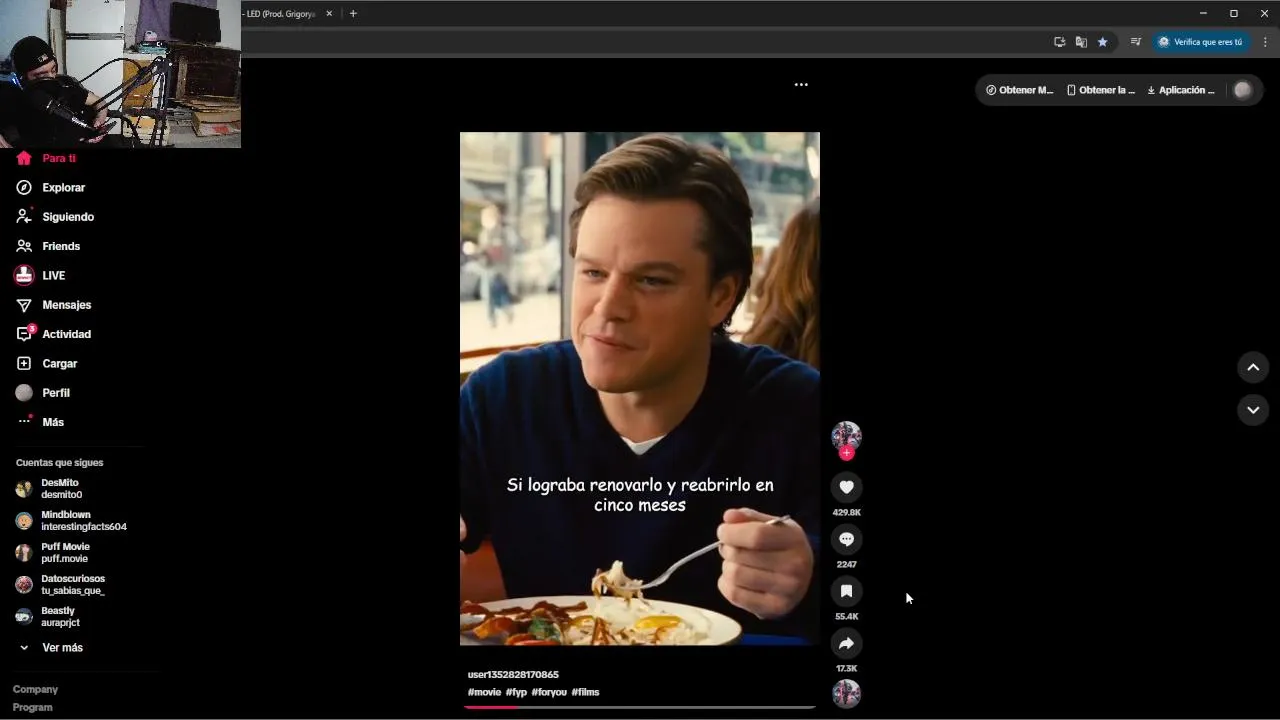
Task: Click the #movie hashtag
Action: (484, 692)
